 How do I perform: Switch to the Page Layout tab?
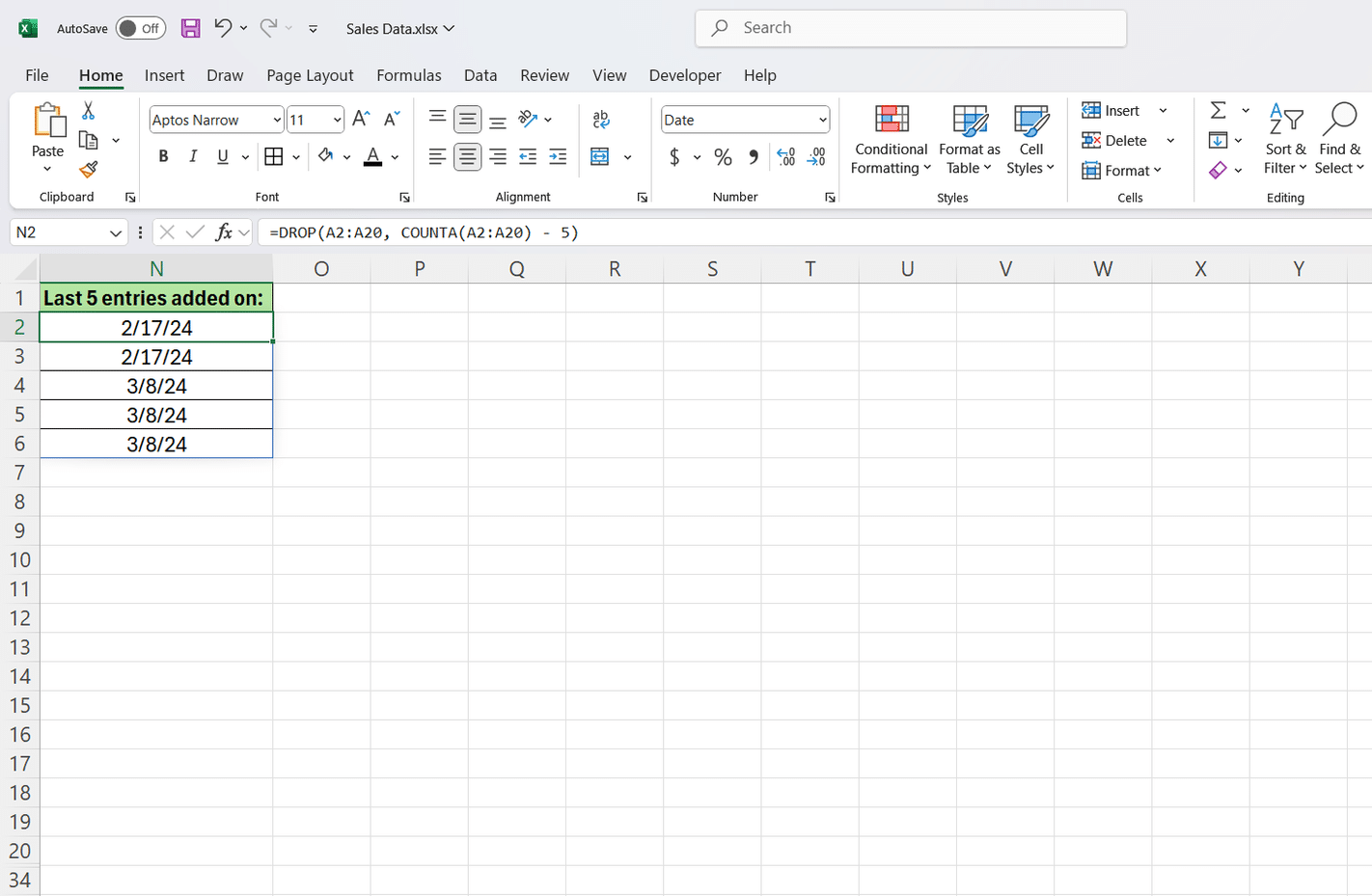[x=310, y=75]
